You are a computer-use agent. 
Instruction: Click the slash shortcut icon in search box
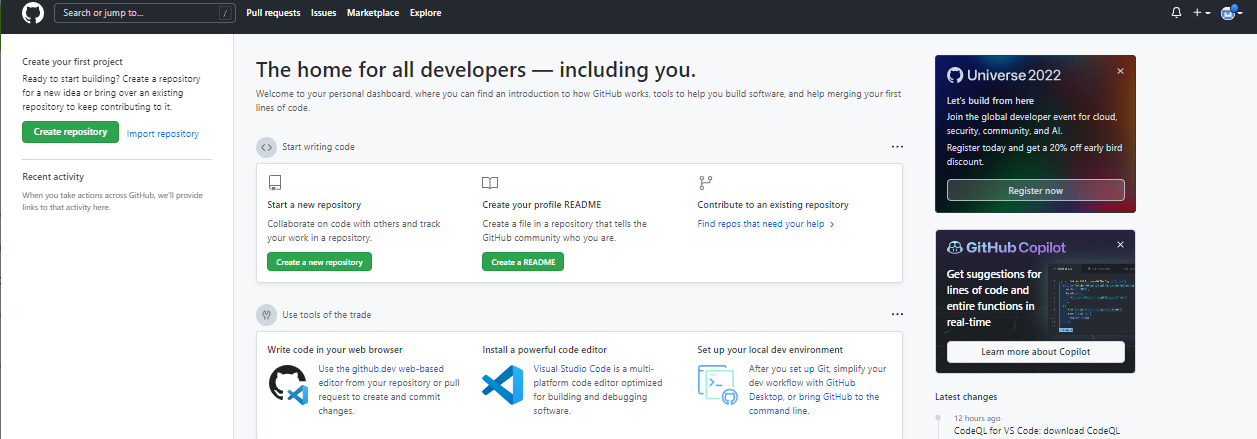(223, 13)
